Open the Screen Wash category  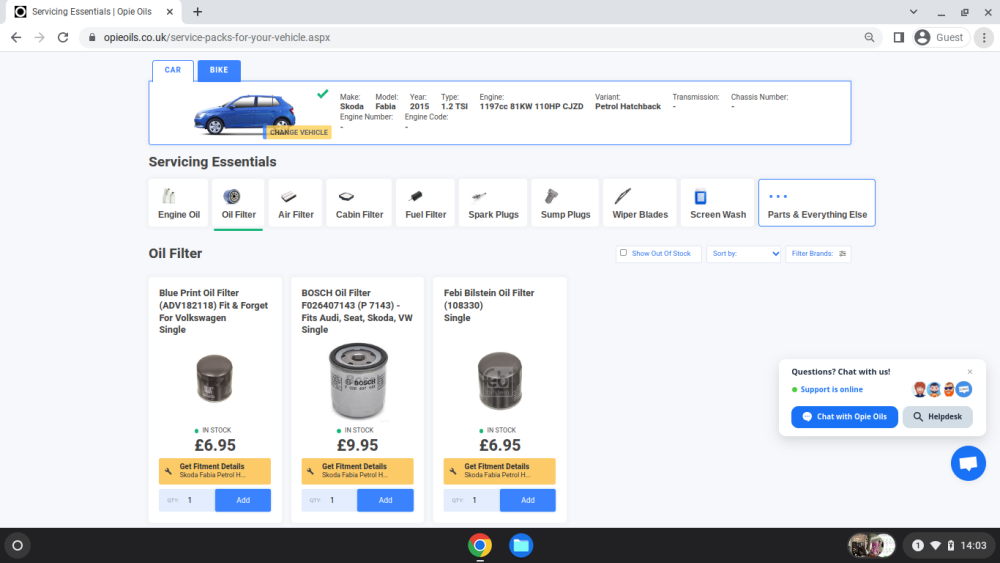coord(717,203)
